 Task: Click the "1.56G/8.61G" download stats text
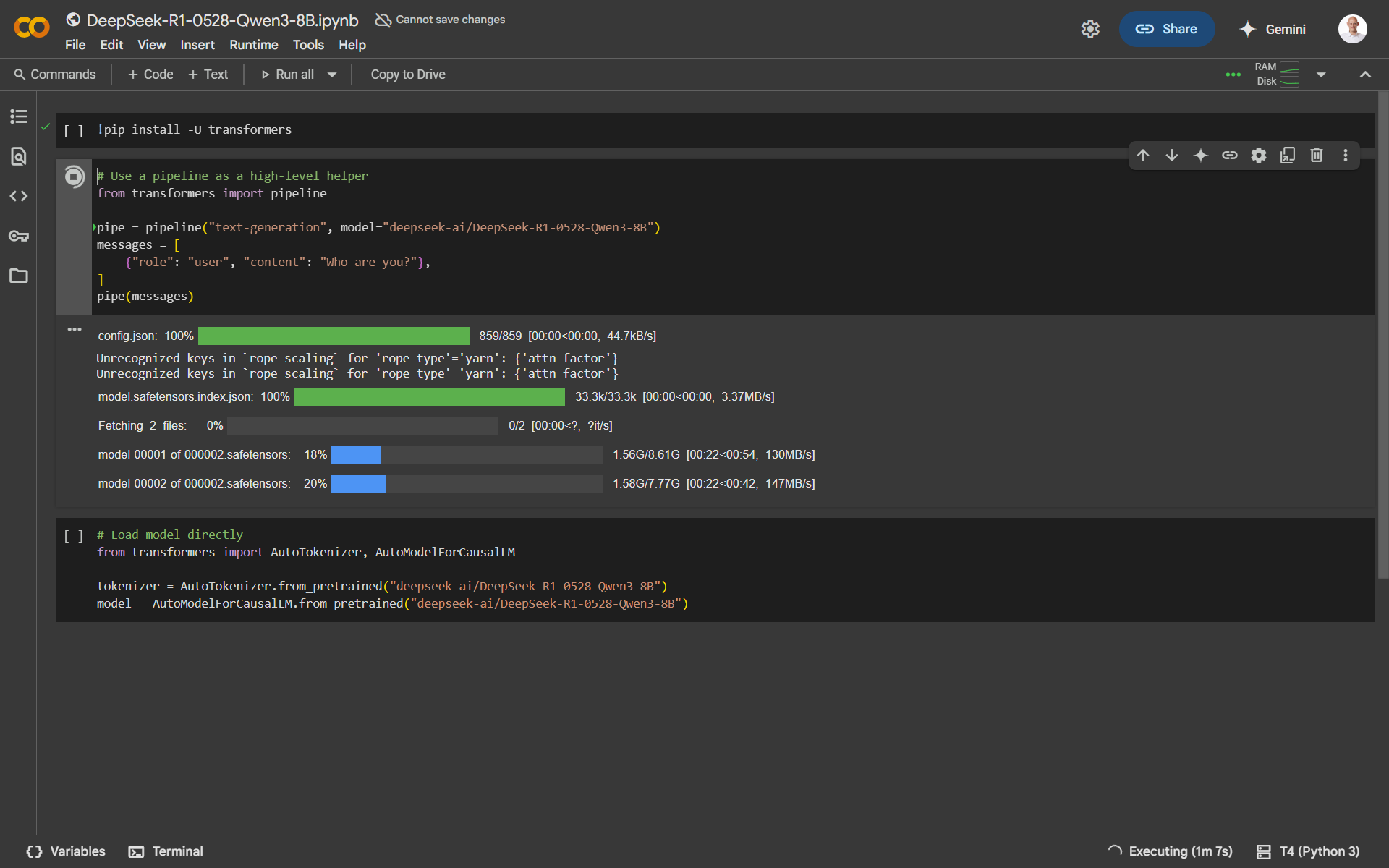click(646, 454)
